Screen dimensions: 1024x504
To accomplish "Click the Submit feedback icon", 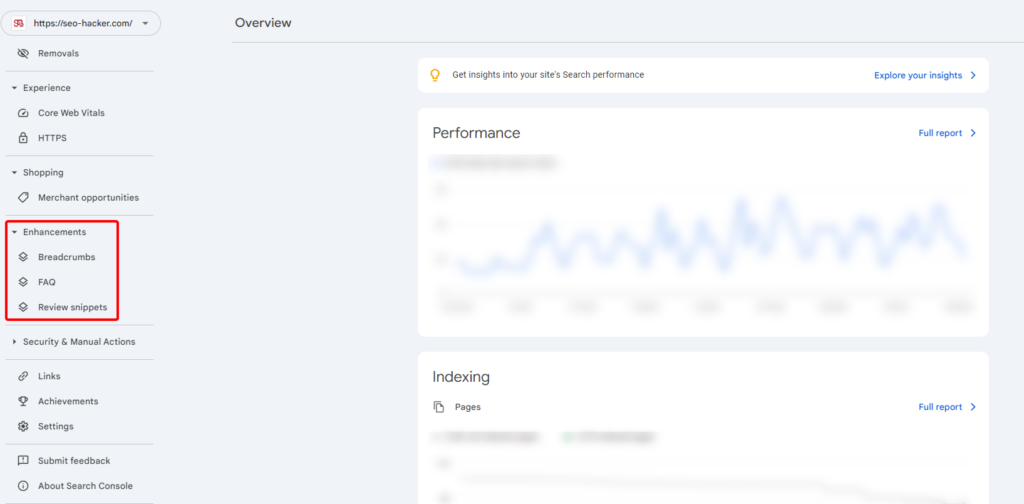I will [x=23, y=461].
